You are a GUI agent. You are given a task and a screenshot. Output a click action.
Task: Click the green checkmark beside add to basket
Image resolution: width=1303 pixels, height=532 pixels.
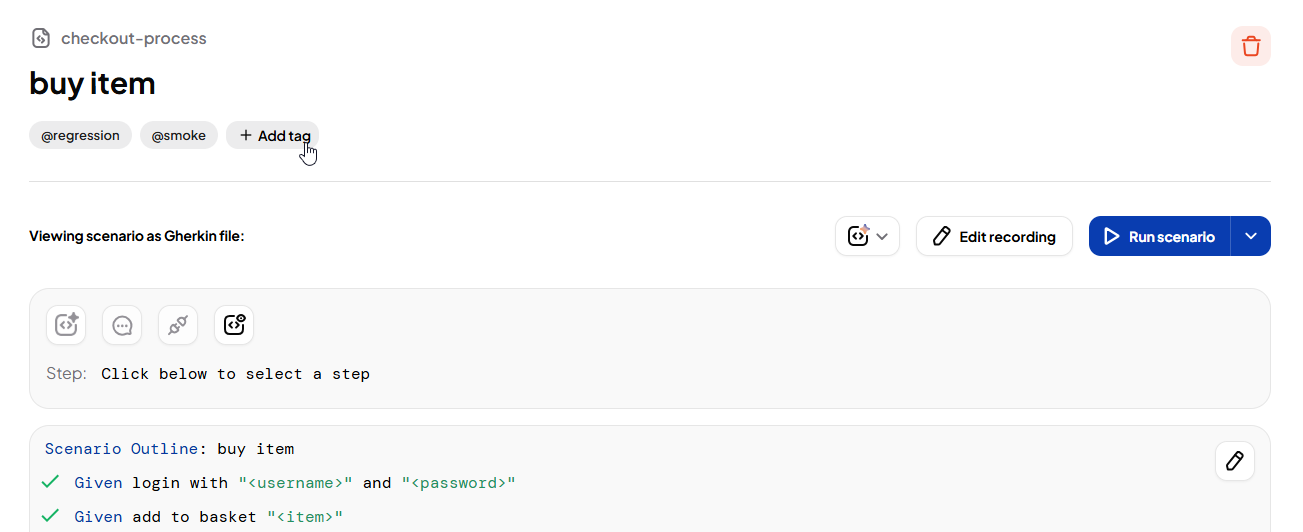[50, 517]
